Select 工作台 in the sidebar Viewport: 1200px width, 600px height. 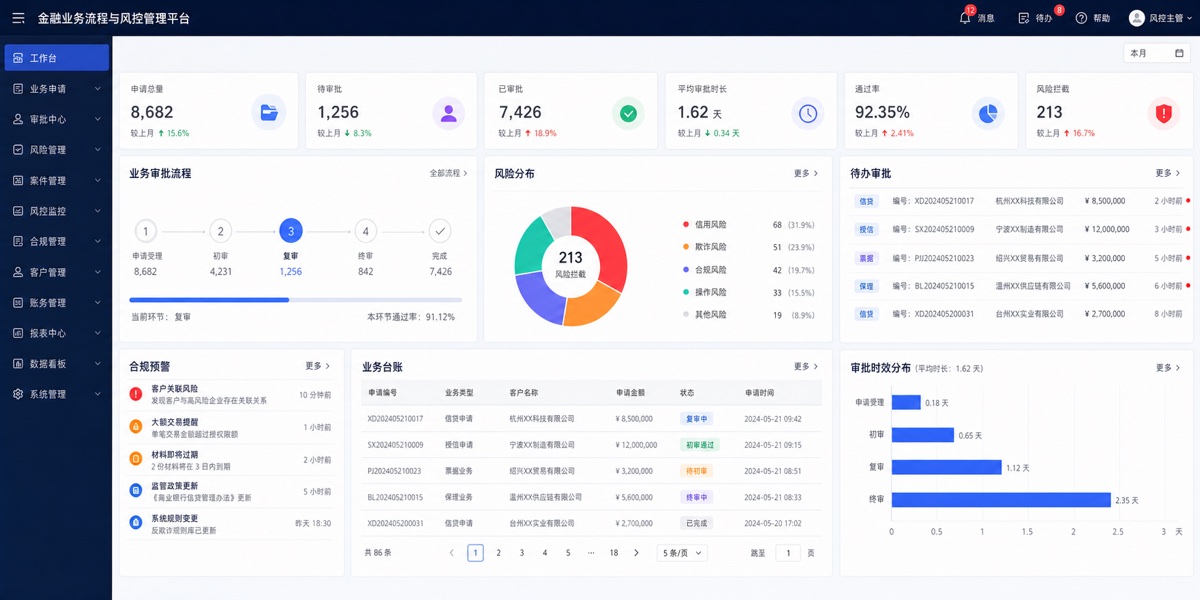[x=56, y=58]
